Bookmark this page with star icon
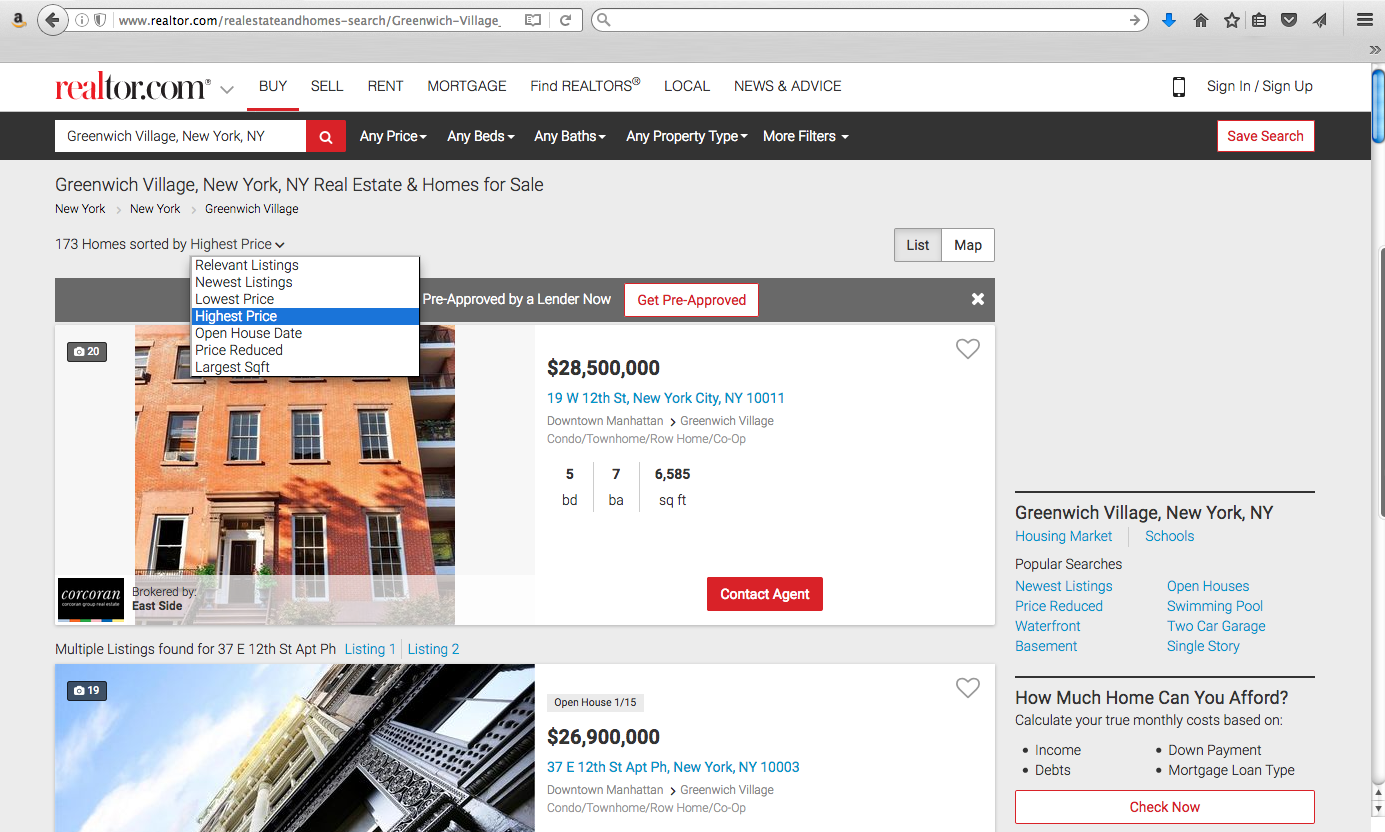 click(x=1231, y=20)
